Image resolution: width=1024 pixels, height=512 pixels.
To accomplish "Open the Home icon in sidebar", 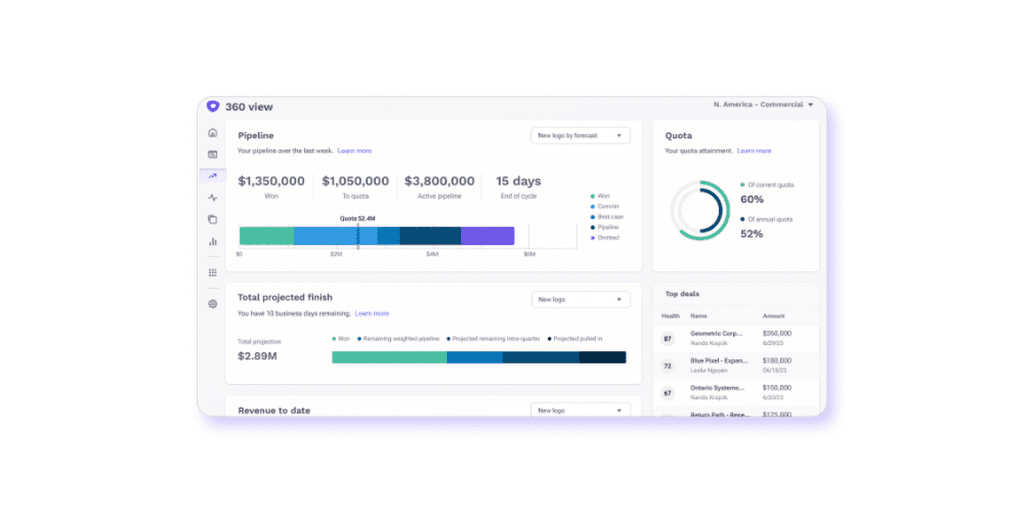I will (212, 133).
